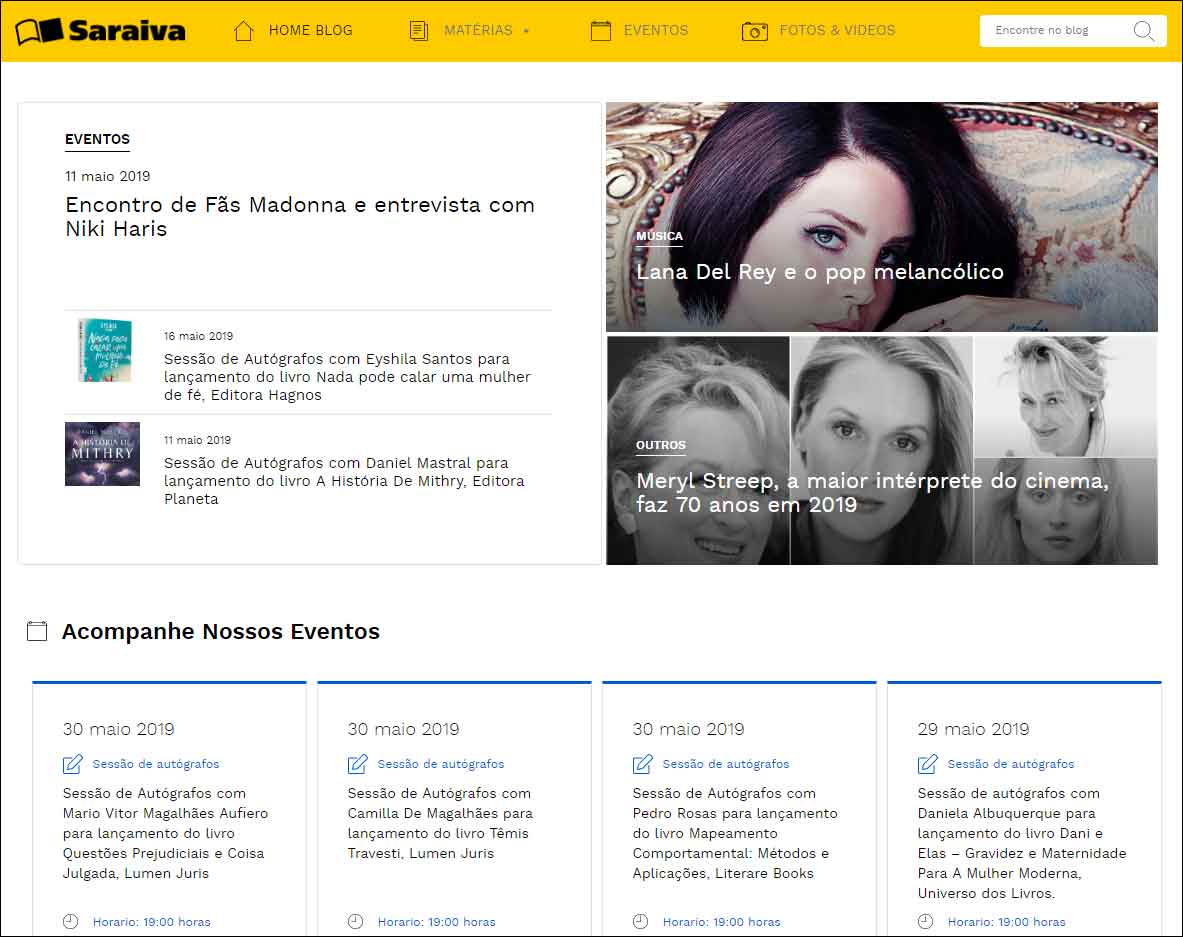
Task: Open Camilla De Magalhães Têmis Travesti event
Action: coord(440,823)
